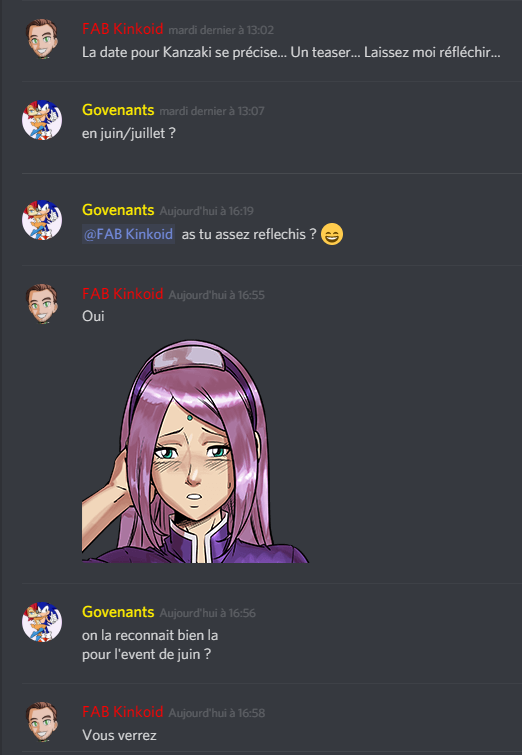Click the grinning emoji after "reflechis ?"
Image resolution: width=522 pixels, height=755 pixels.
pos(332,234)
